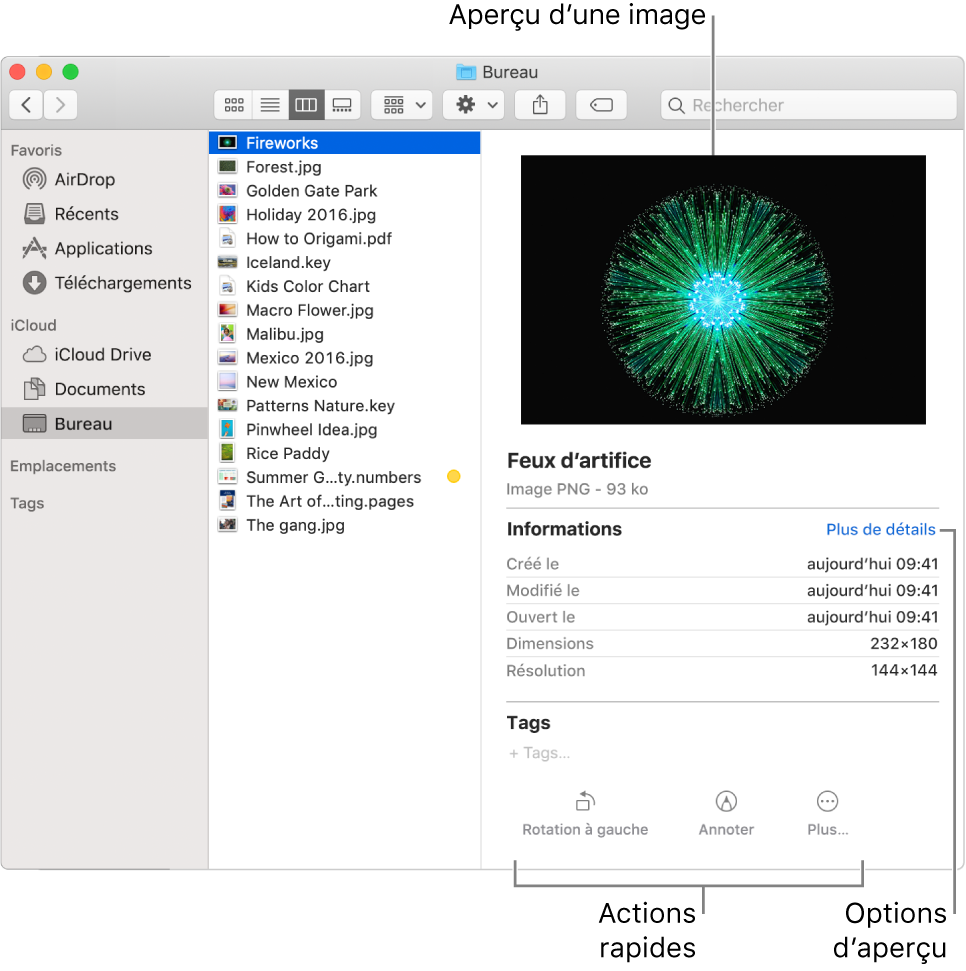Screen dimensions: 966x971
Task: Select the New Mexico file
Action: [x=344, y=382]
